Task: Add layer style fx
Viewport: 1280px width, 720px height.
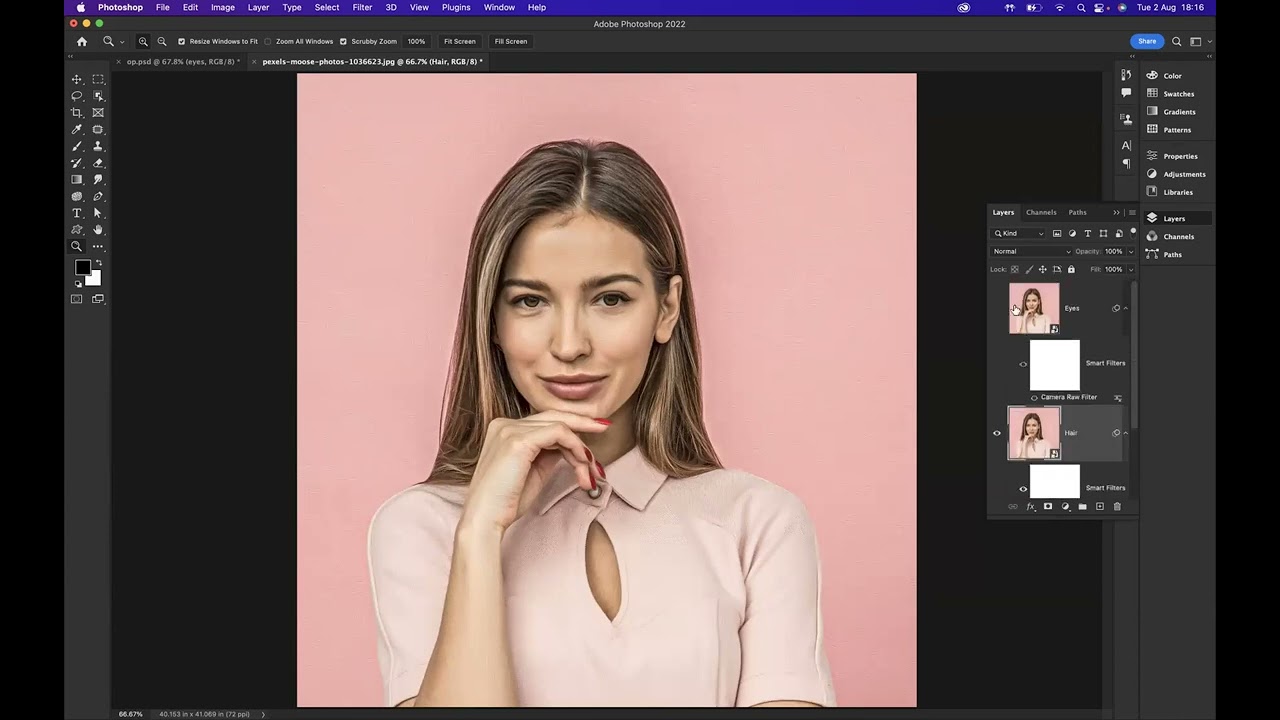Action: [x=1031, y=507]
